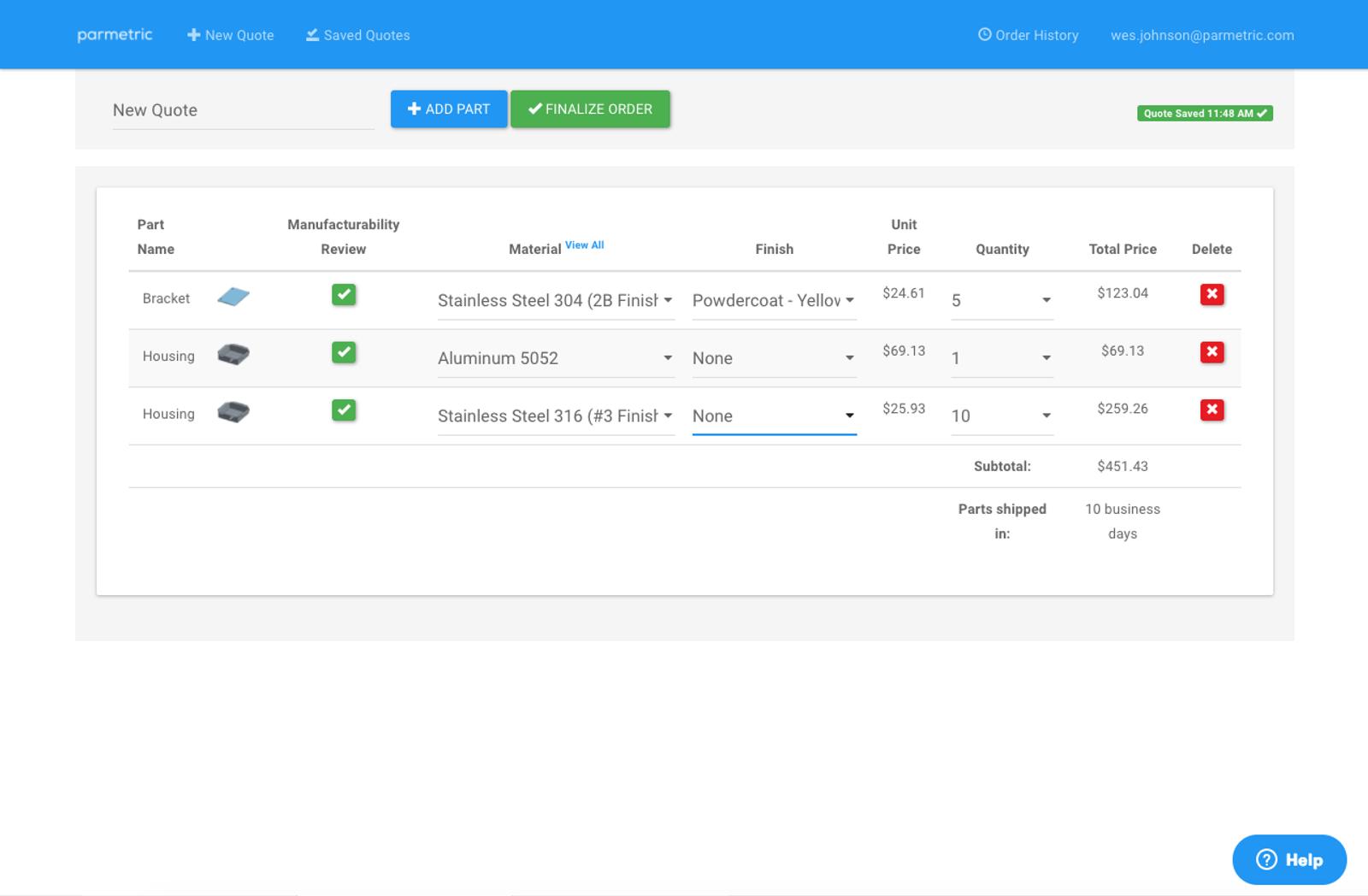Toggle Stainless 316 Housing manufacturability checkmark
Viewport: 1368px width, 896px height.
(344, 410)
